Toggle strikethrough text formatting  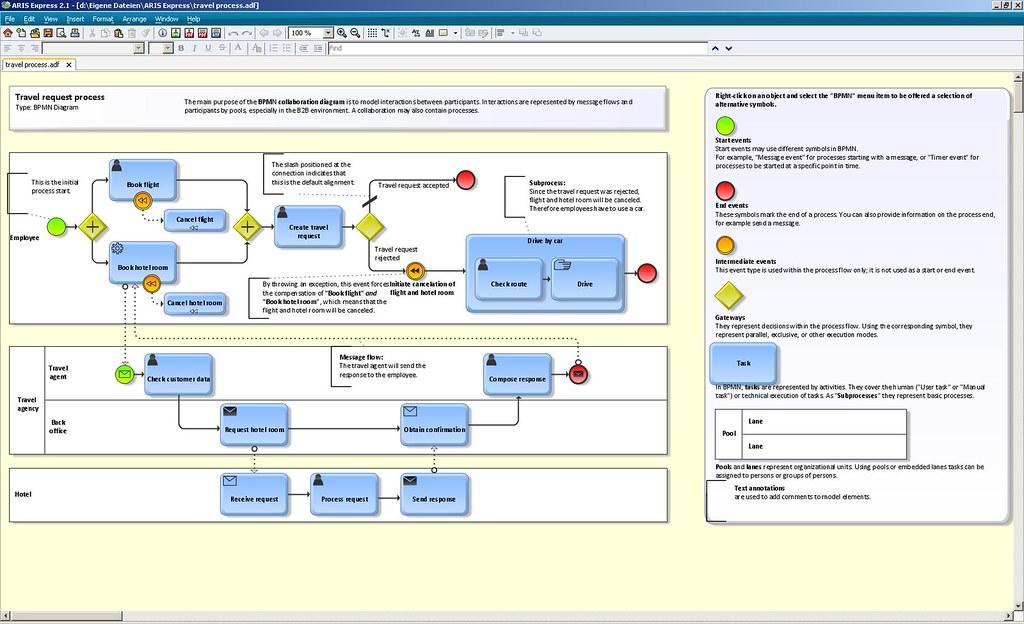222,48
